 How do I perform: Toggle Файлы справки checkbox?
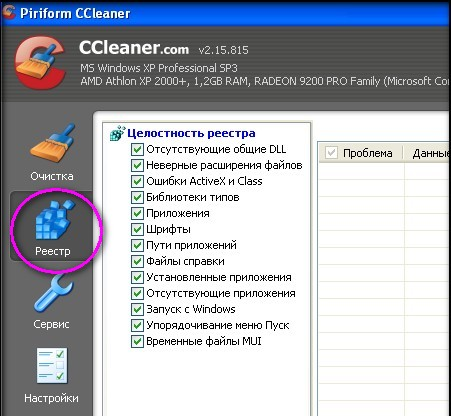tap(137, 261)
